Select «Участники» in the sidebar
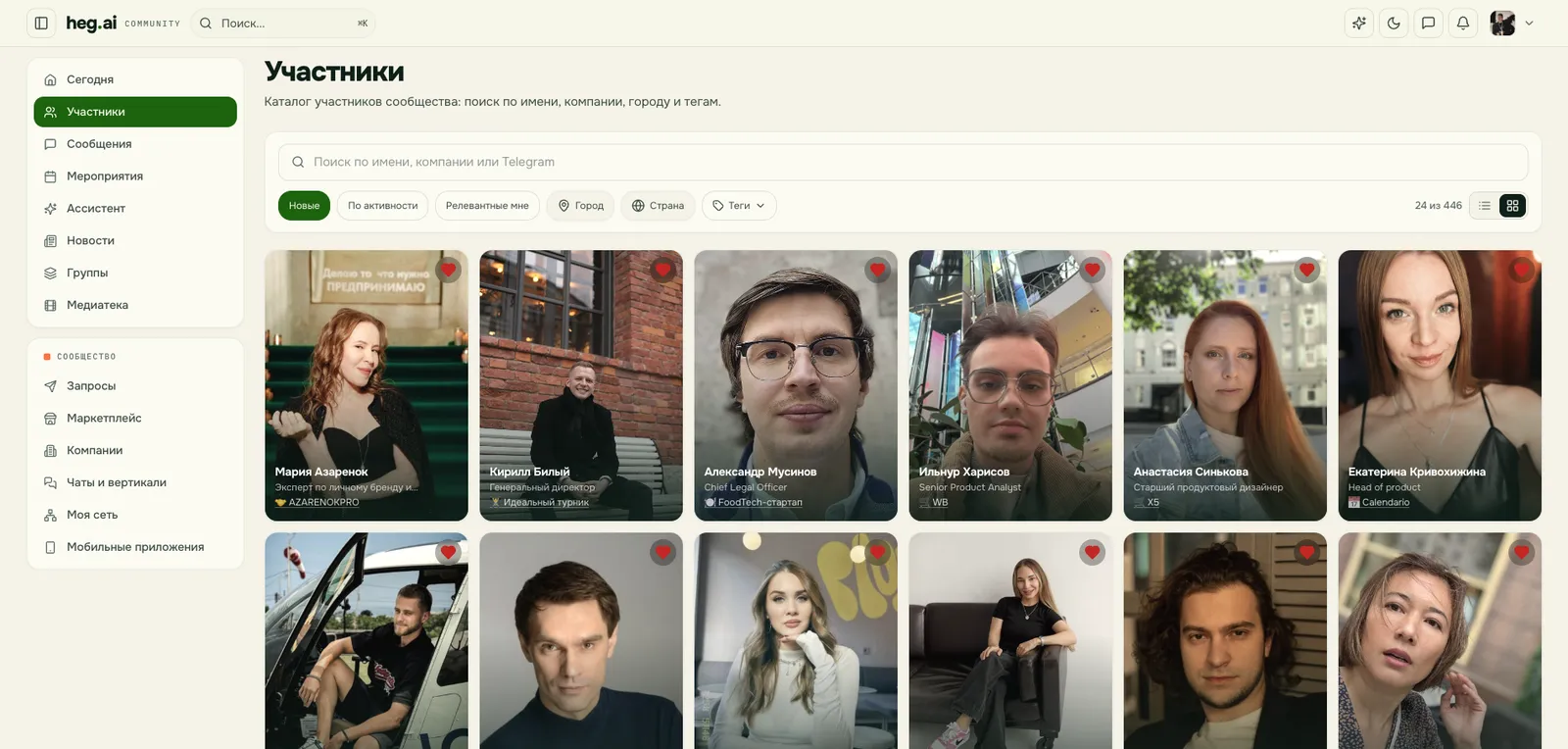The height and width of the screenshot is (749, 1568). pos(135,112)
